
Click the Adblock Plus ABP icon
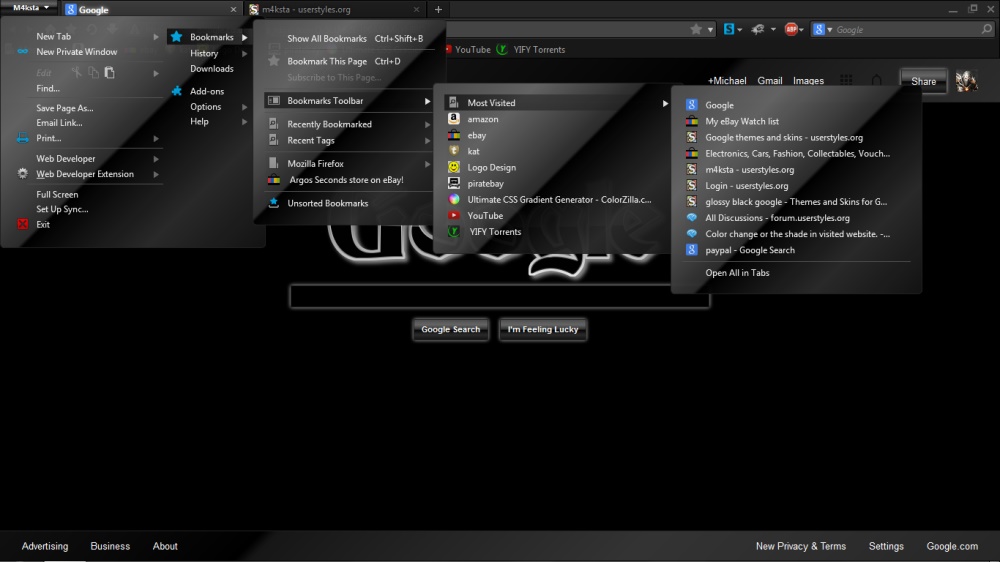coord(791,29)
